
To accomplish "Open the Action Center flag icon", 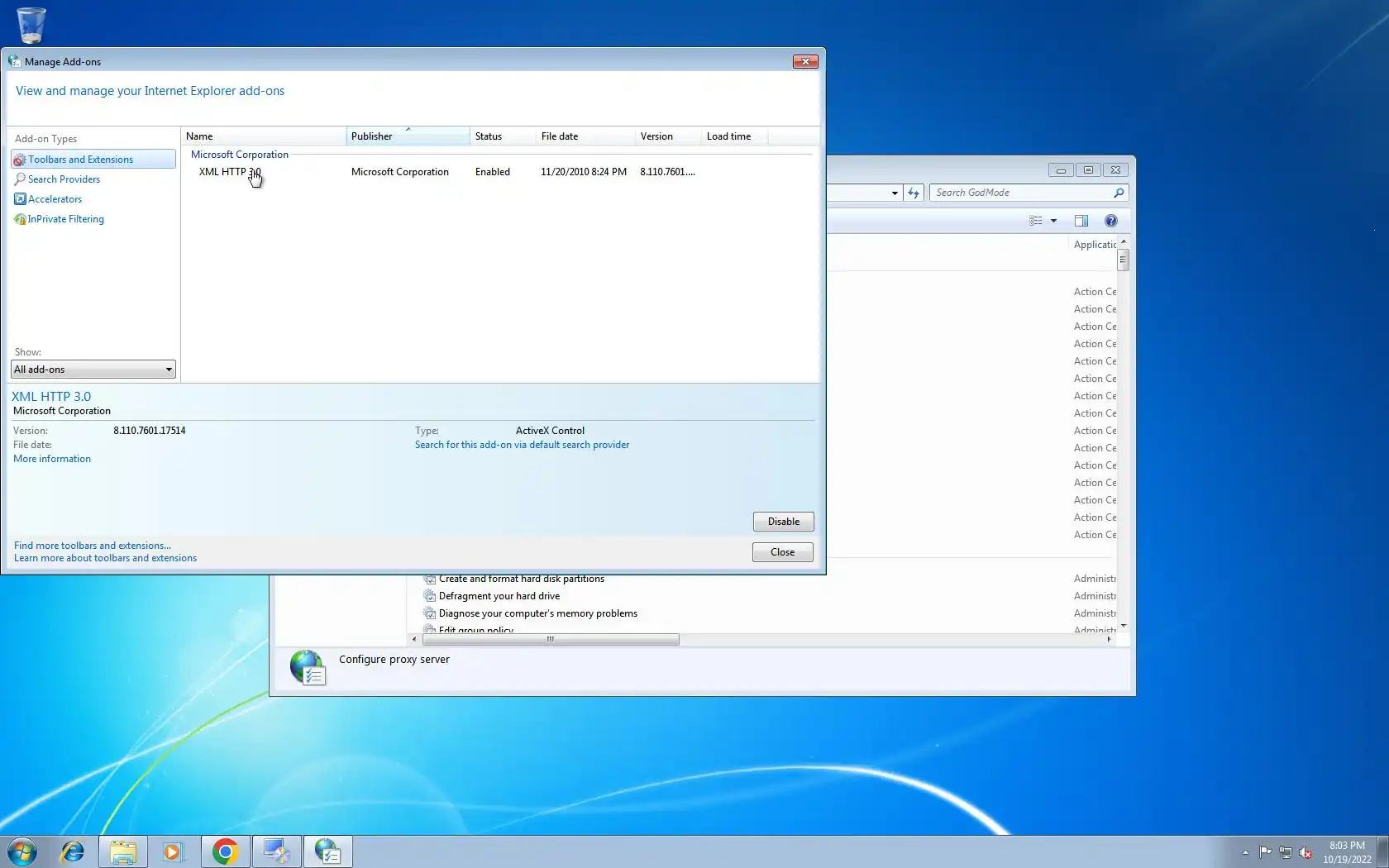I will (1266, 852).
